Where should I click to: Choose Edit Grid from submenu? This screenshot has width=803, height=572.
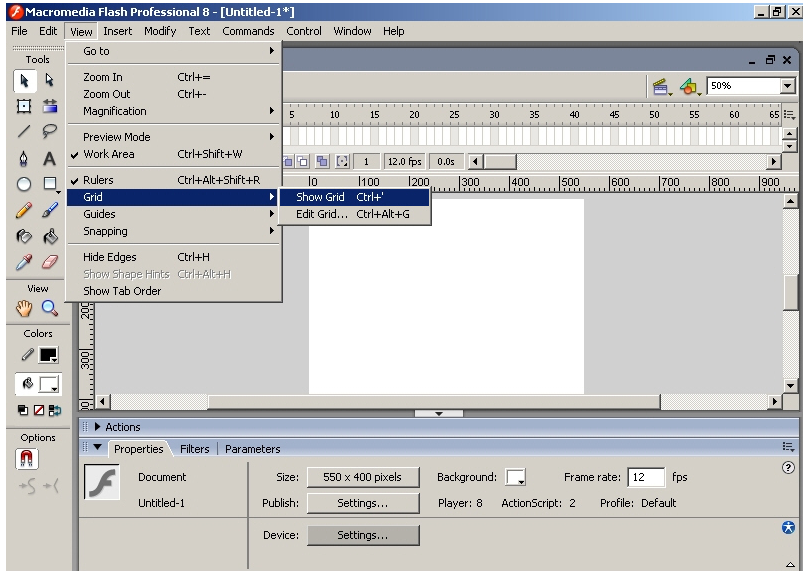(x=354, y=214)
